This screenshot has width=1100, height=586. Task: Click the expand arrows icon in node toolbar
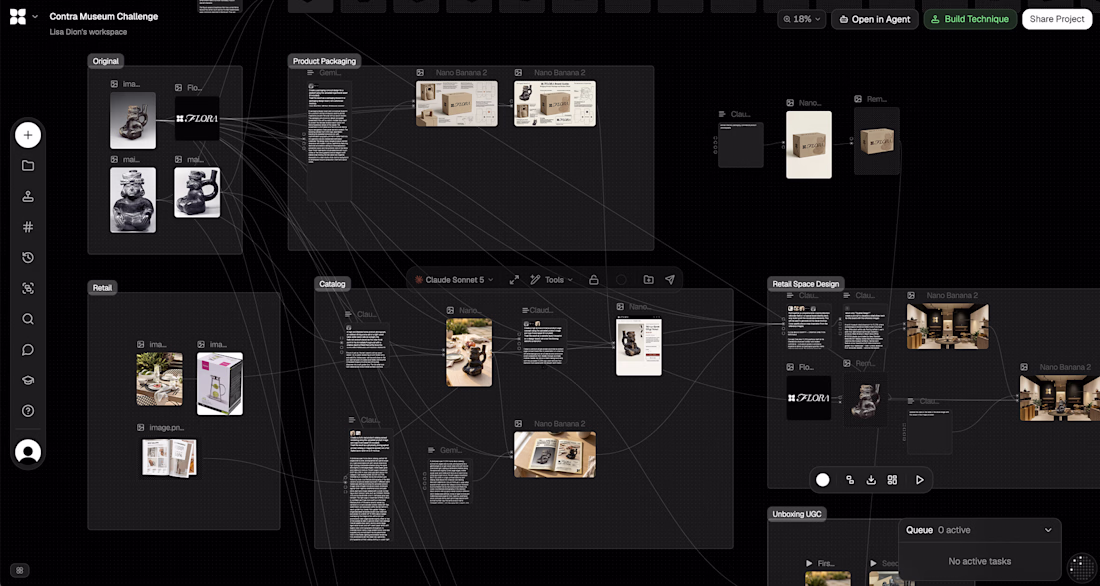pyautogui.click(x=514, y=279)
